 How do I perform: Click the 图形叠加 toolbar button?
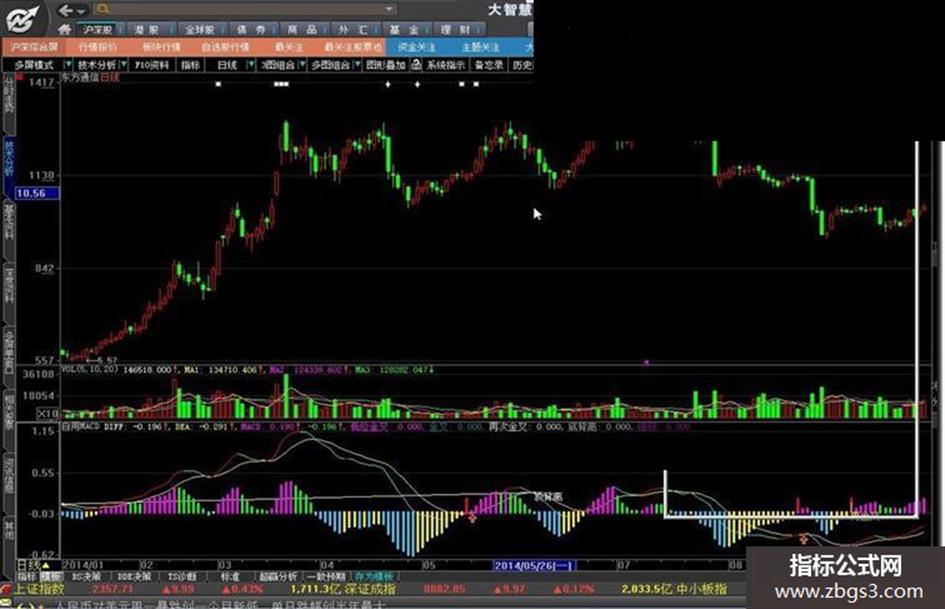coord(386,65)
